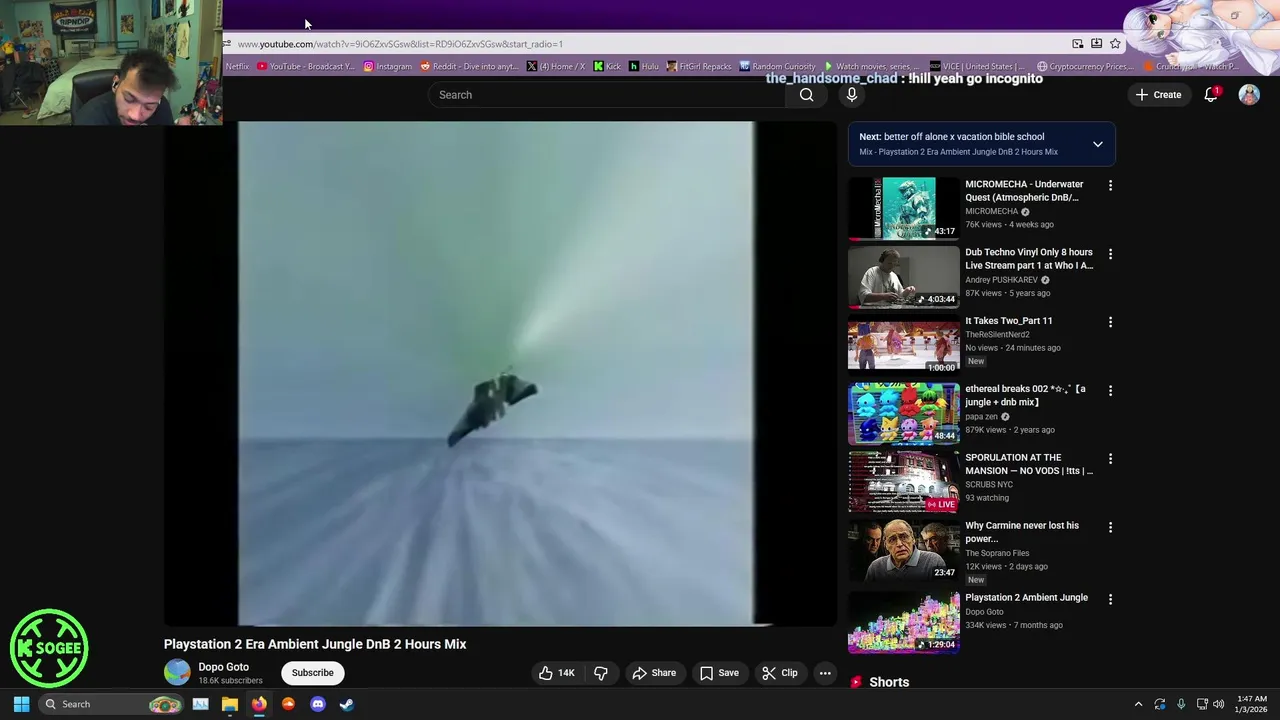Open Hulu bookmark
Image resolution: width=1280 pixels, height=720 pixels.
point(644,66)
